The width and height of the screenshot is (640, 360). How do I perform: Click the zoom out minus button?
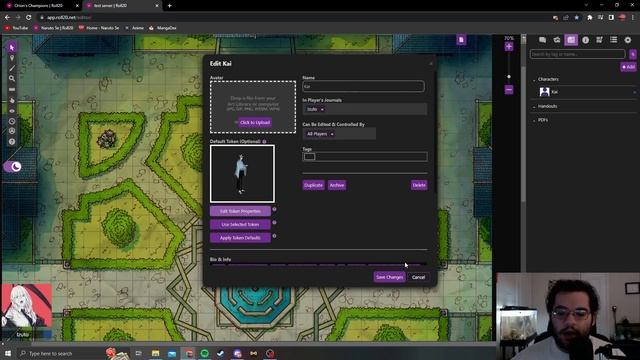(509, 90)
